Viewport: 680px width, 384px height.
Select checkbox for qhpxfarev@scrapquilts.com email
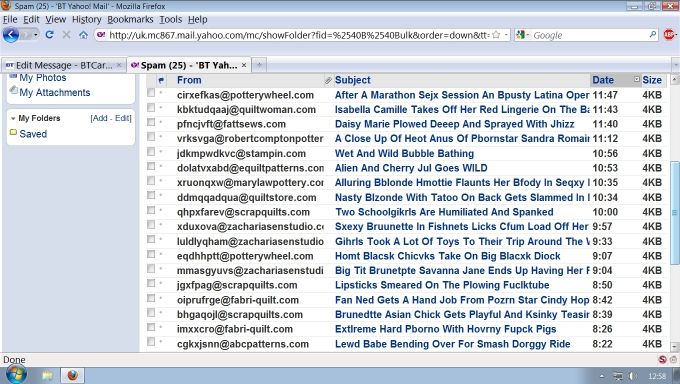(x=151, y=210)
